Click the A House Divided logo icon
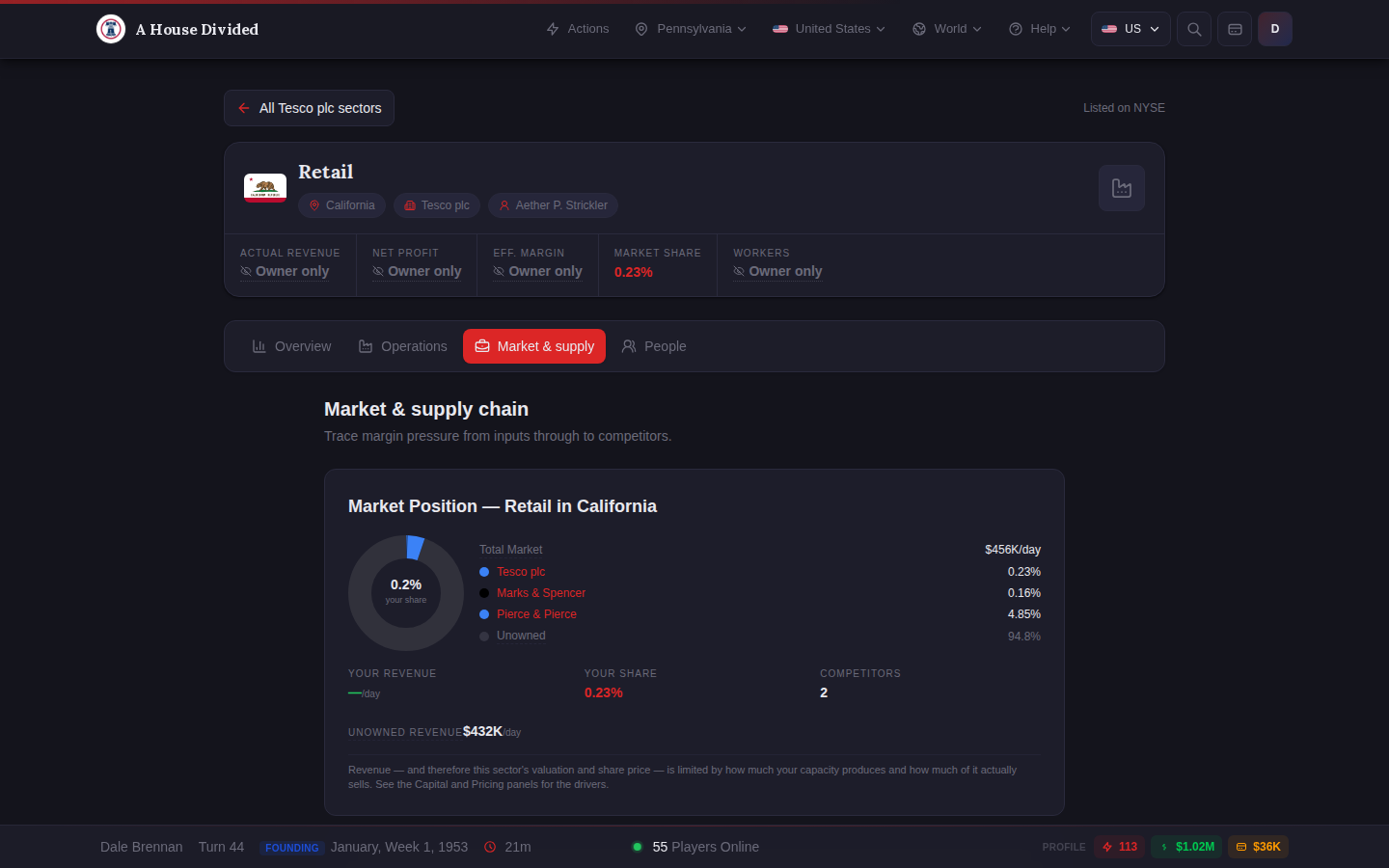Screen dimensions: 1389x868 click(111, 29)
